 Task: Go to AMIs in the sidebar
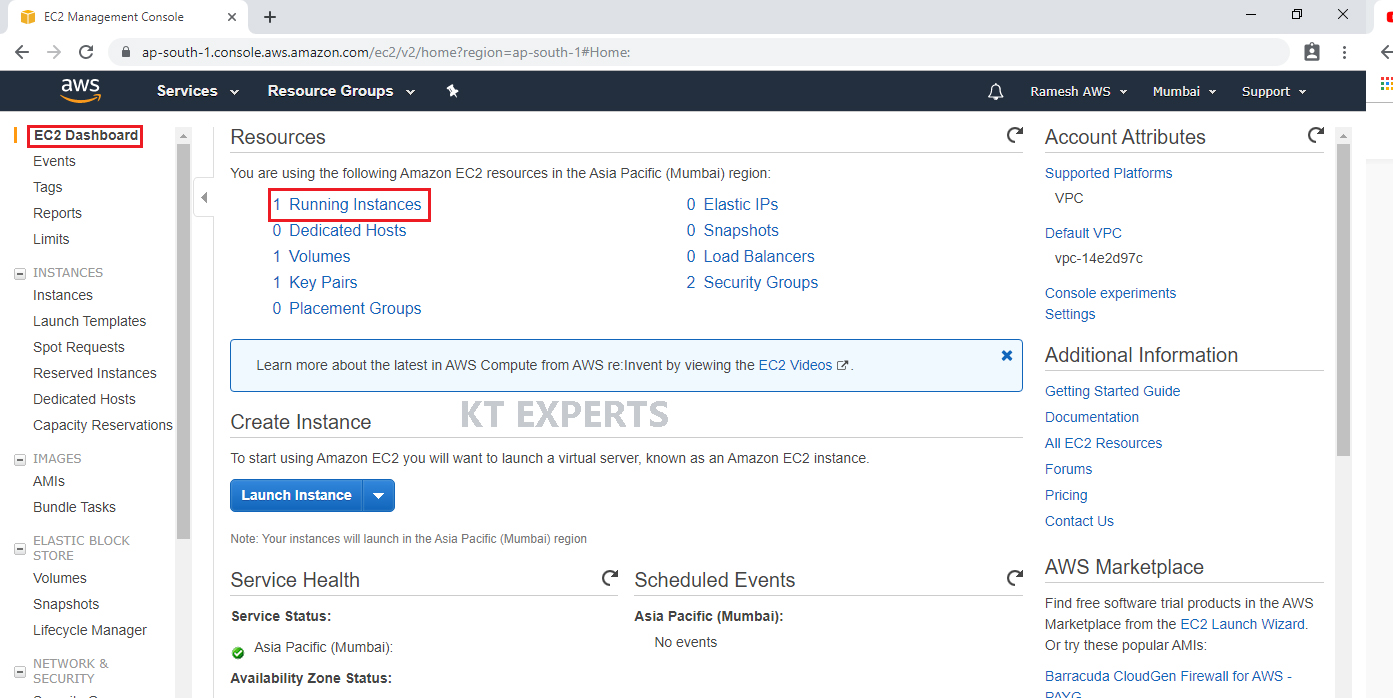tap(49, 481)
